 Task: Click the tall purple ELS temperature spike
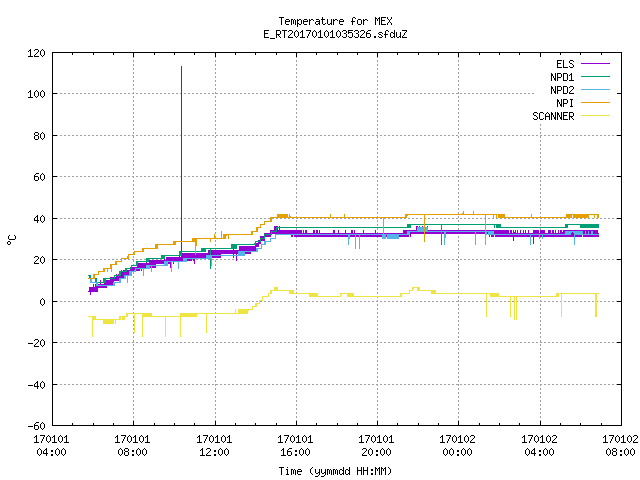(181, 159)
